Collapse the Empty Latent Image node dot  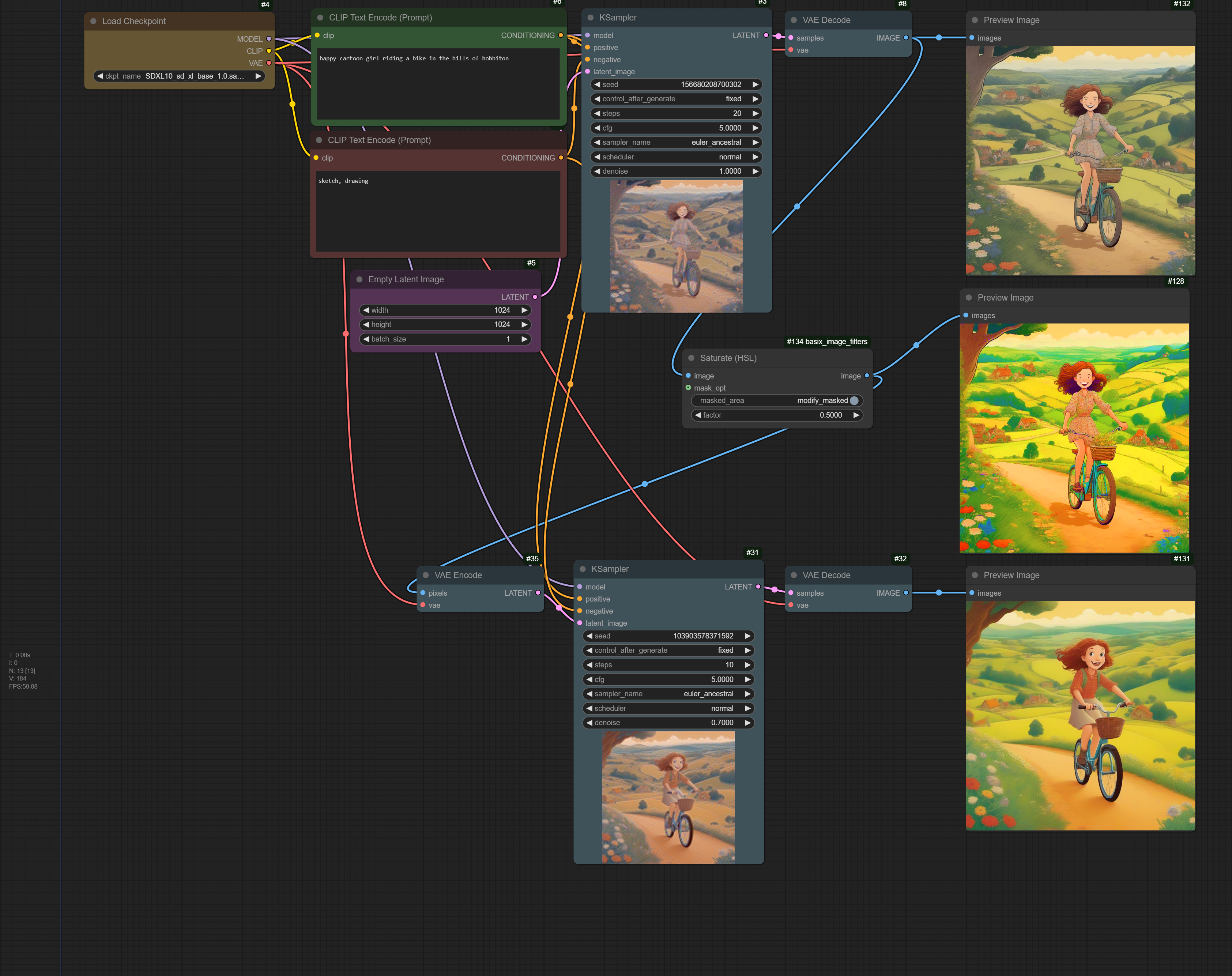359,279
